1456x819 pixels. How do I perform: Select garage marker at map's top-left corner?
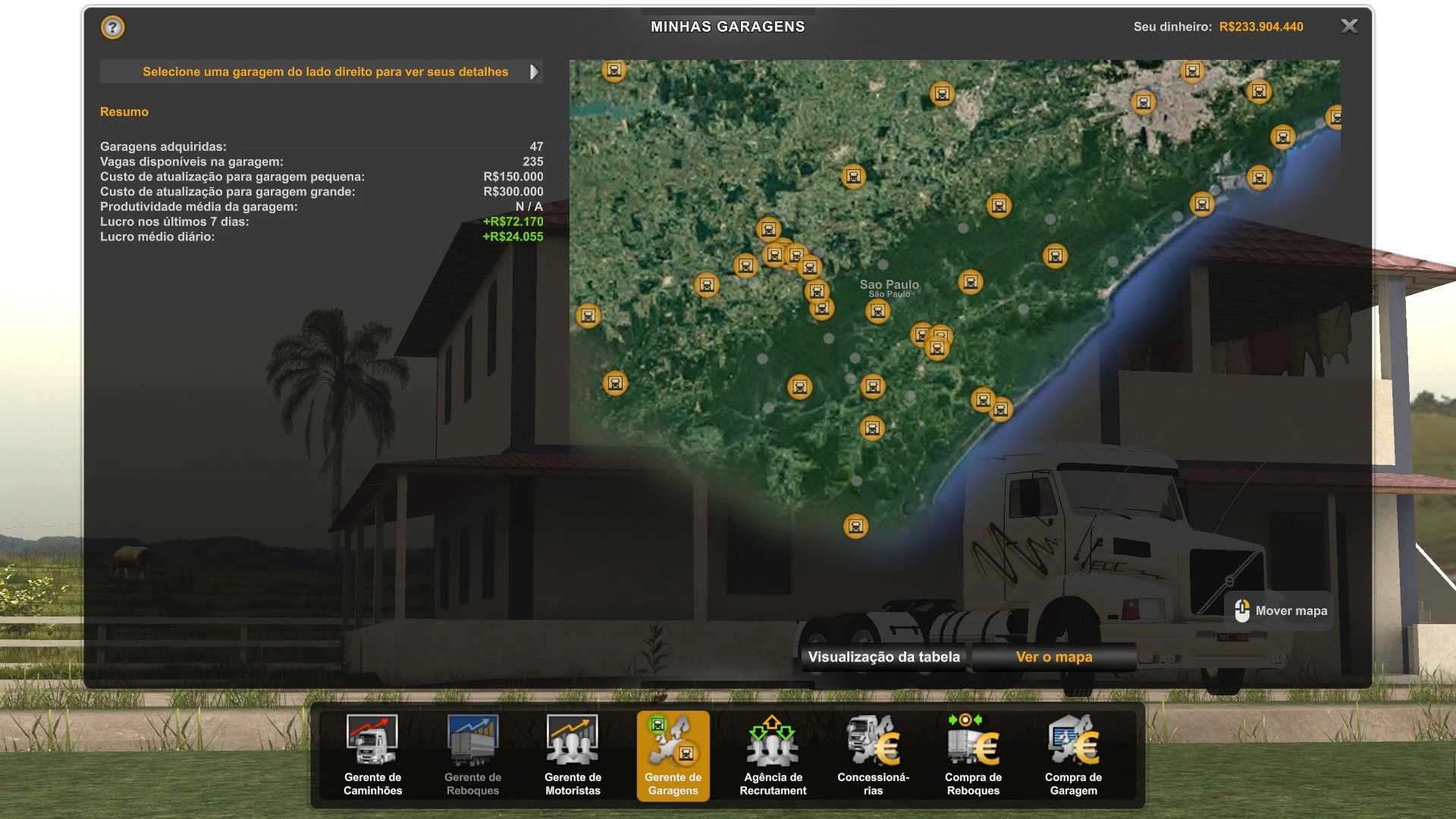pos(613,71)
